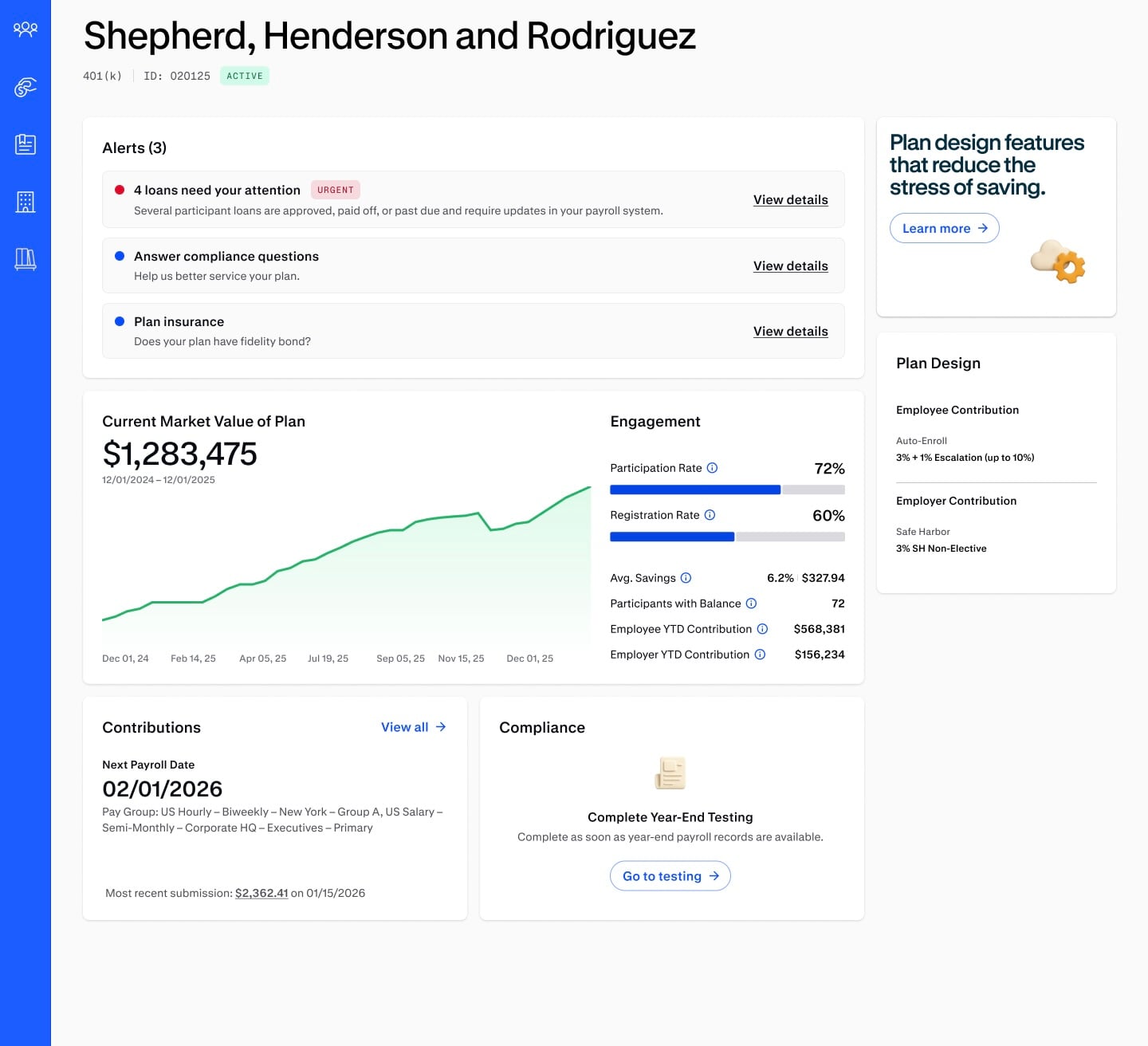The width and height of the screenshot is (1148, 1046).
Task: Select the office building sidebar icon
Action: click(26, 202)
